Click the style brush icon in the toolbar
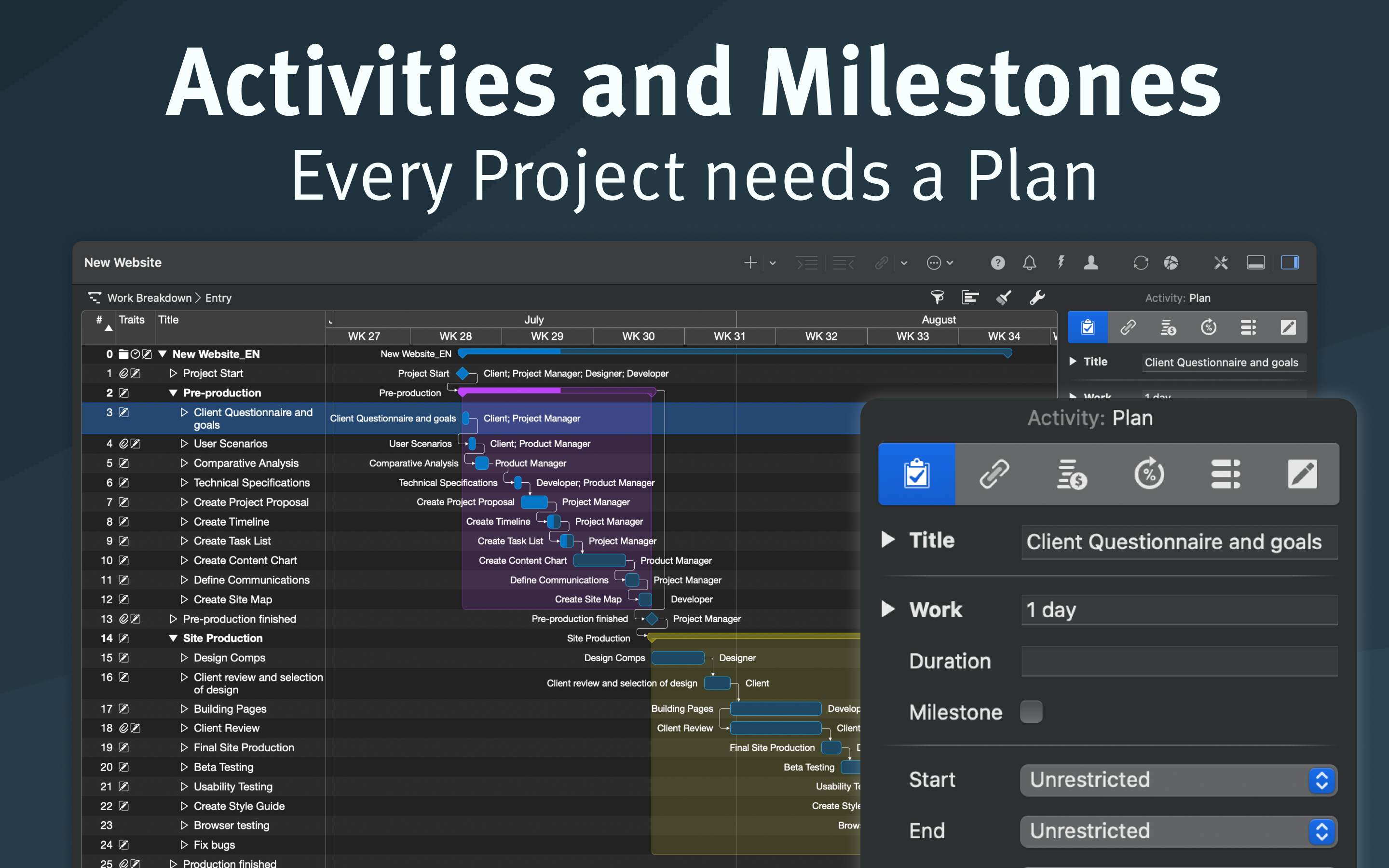Viewport: 1389px width, 868px height. point(1003,298)
